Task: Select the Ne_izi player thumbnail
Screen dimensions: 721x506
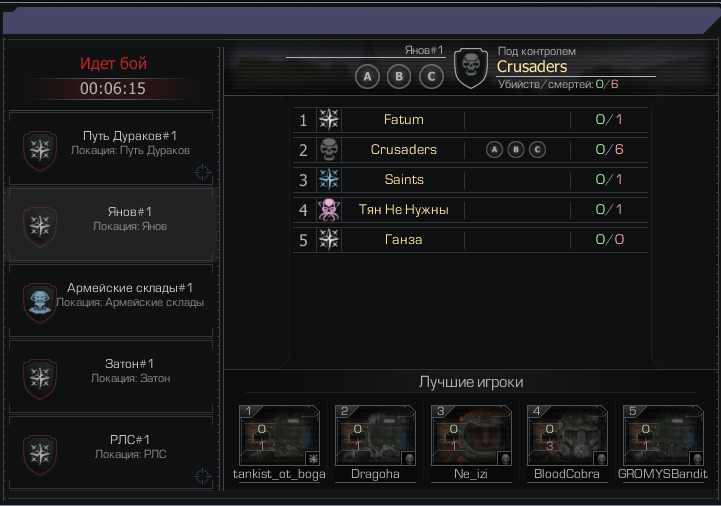Action: [471, 435]
